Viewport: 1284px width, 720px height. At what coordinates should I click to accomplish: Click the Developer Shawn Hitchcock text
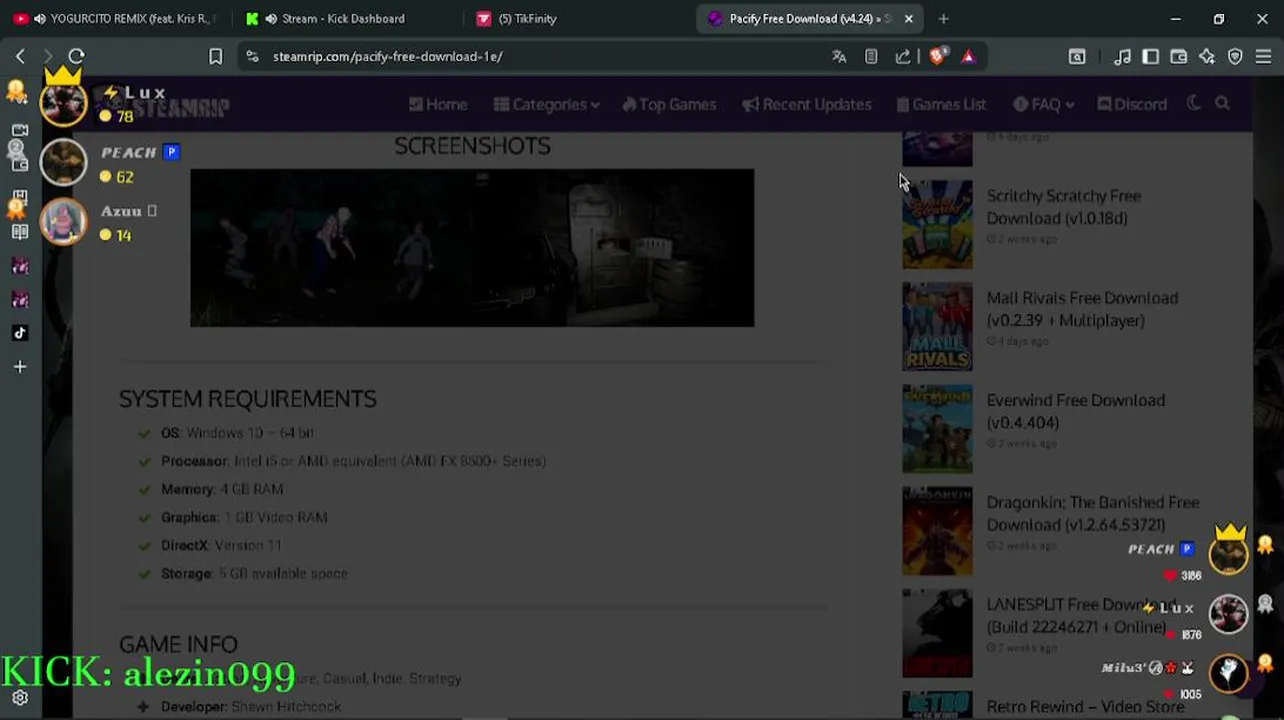pyautogui.click(x=251, y=706)
